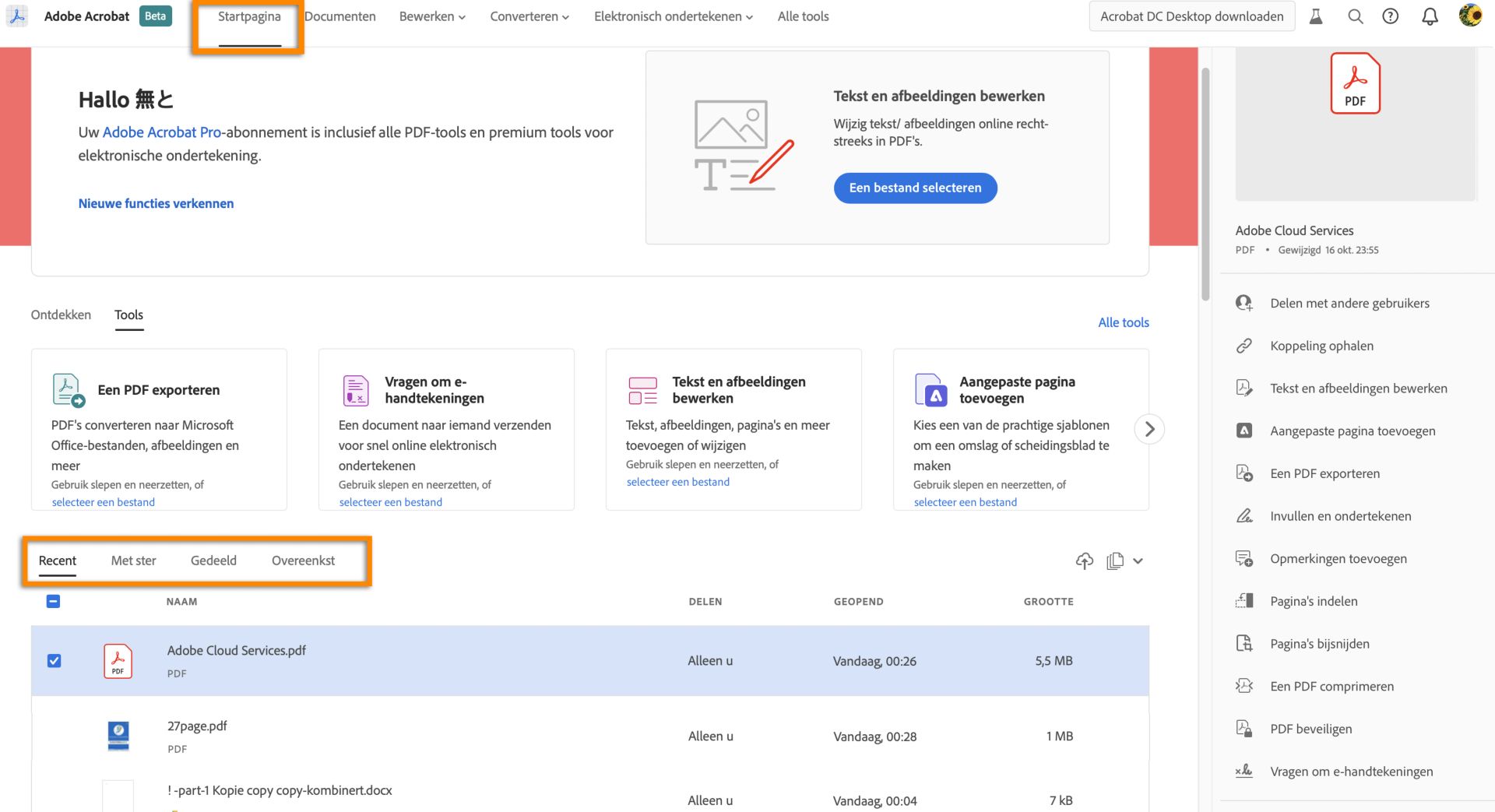Open the Documenten tab
The image size is (1495, 812).
[340, 16]
